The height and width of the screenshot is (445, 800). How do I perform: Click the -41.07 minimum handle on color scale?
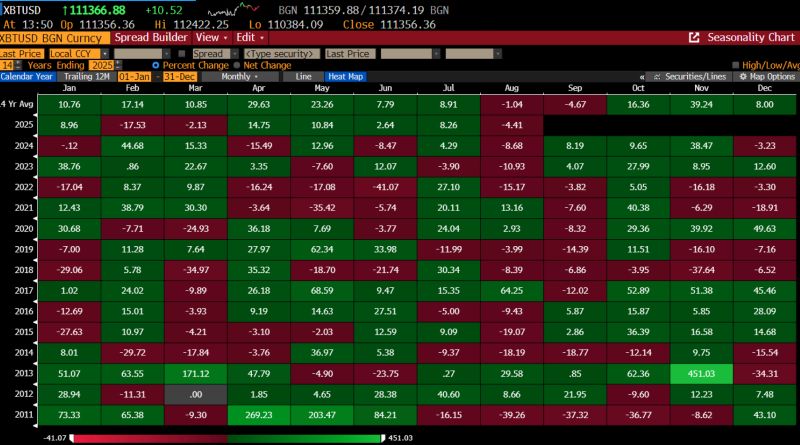coord(72,438)
